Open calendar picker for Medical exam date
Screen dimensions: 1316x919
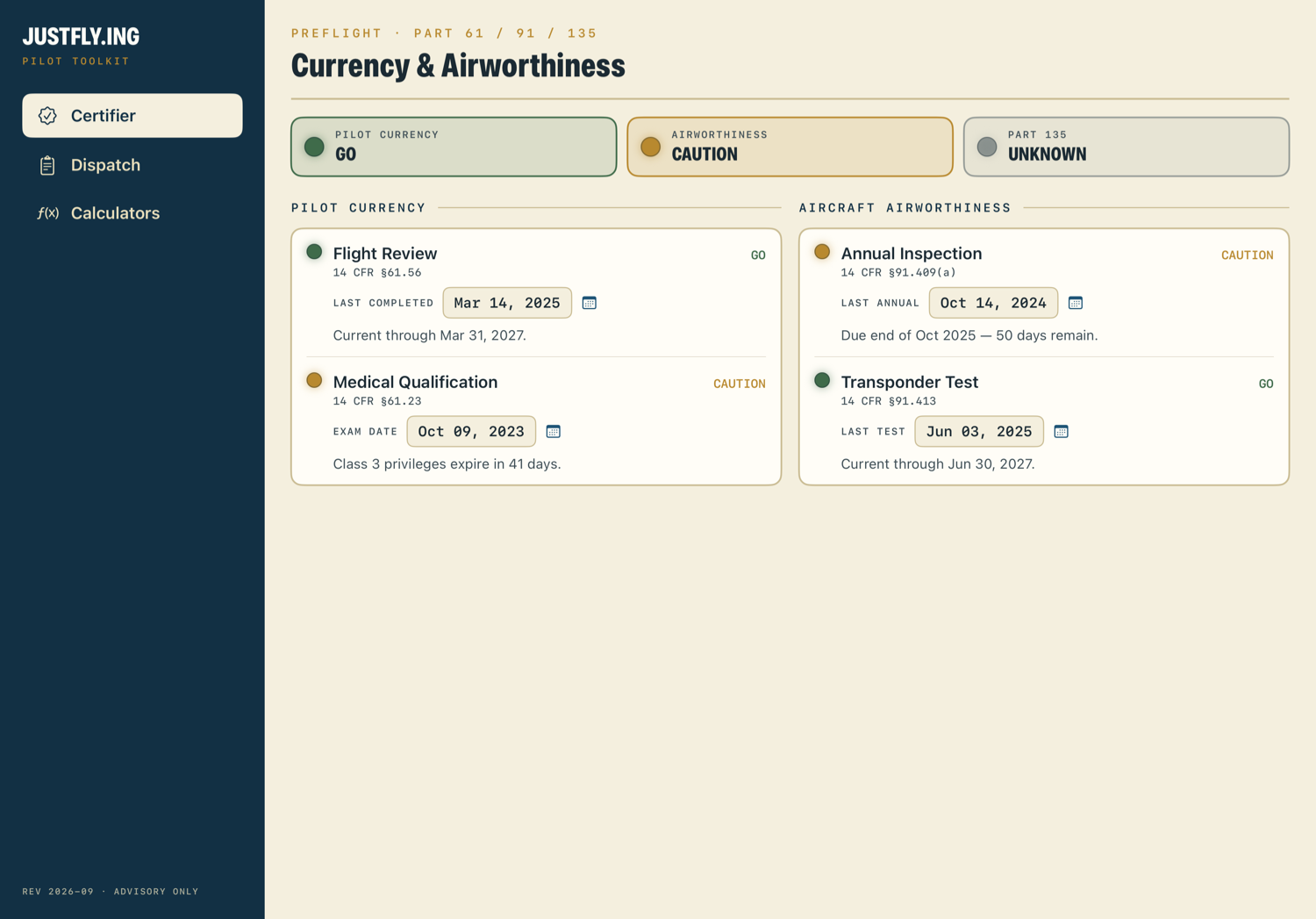click(x=554, y=432)
